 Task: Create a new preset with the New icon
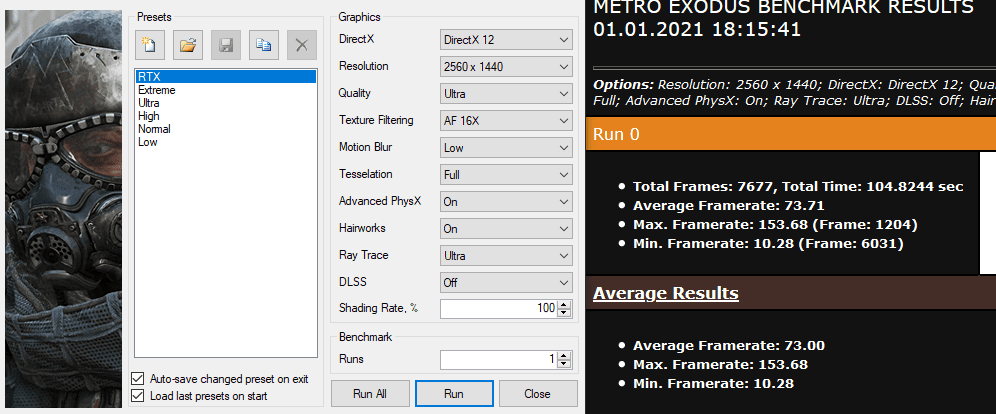(149, 45)
